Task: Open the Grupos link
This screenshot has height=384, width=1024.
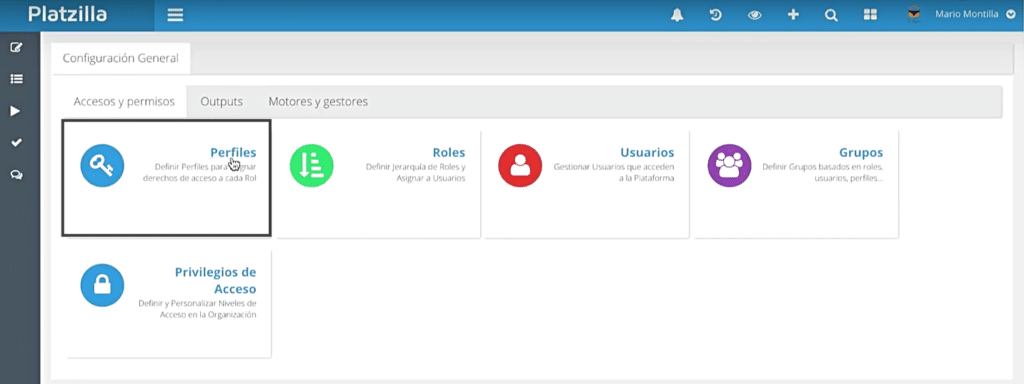Action: coord(861,152)
